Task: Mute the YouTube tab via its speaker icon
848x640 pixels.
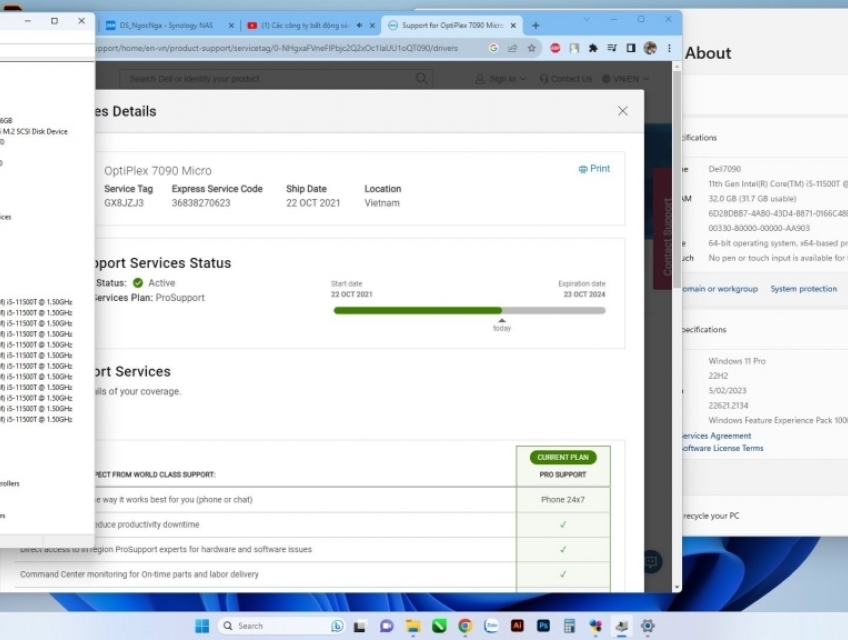Action: 360,25
